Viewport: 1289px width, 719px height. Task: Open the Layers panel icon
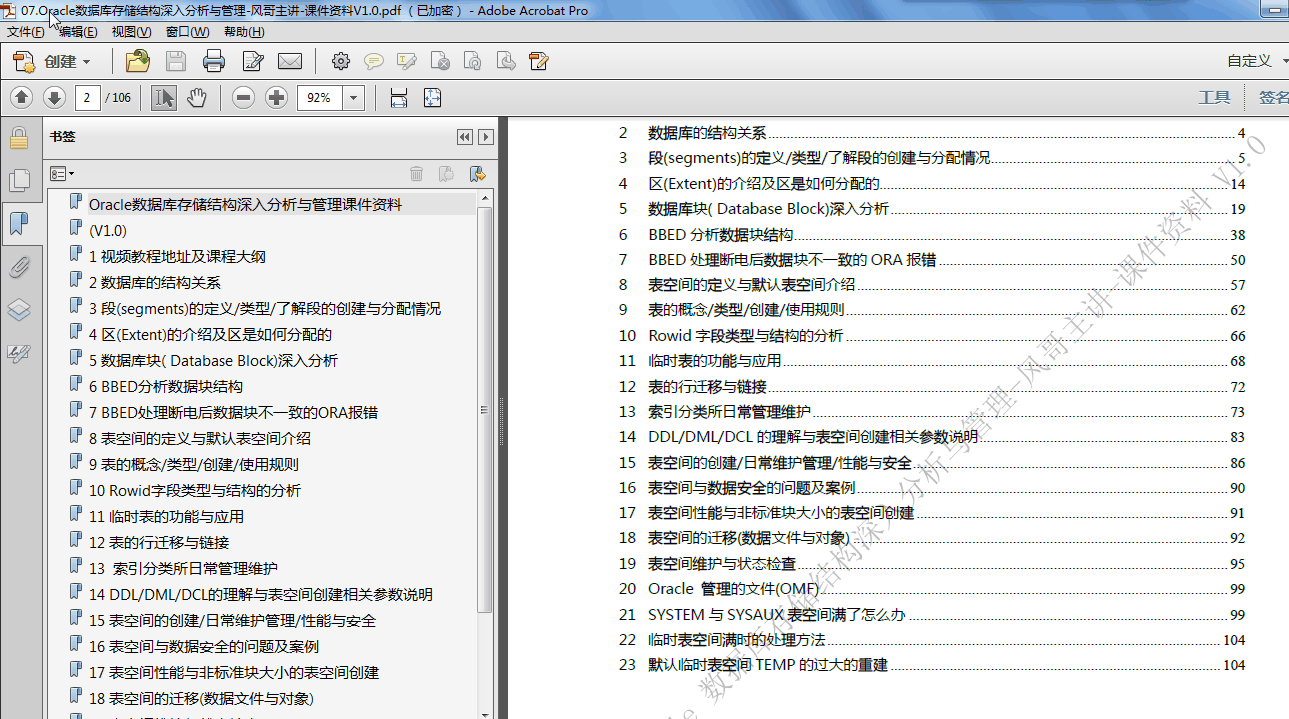19,309
